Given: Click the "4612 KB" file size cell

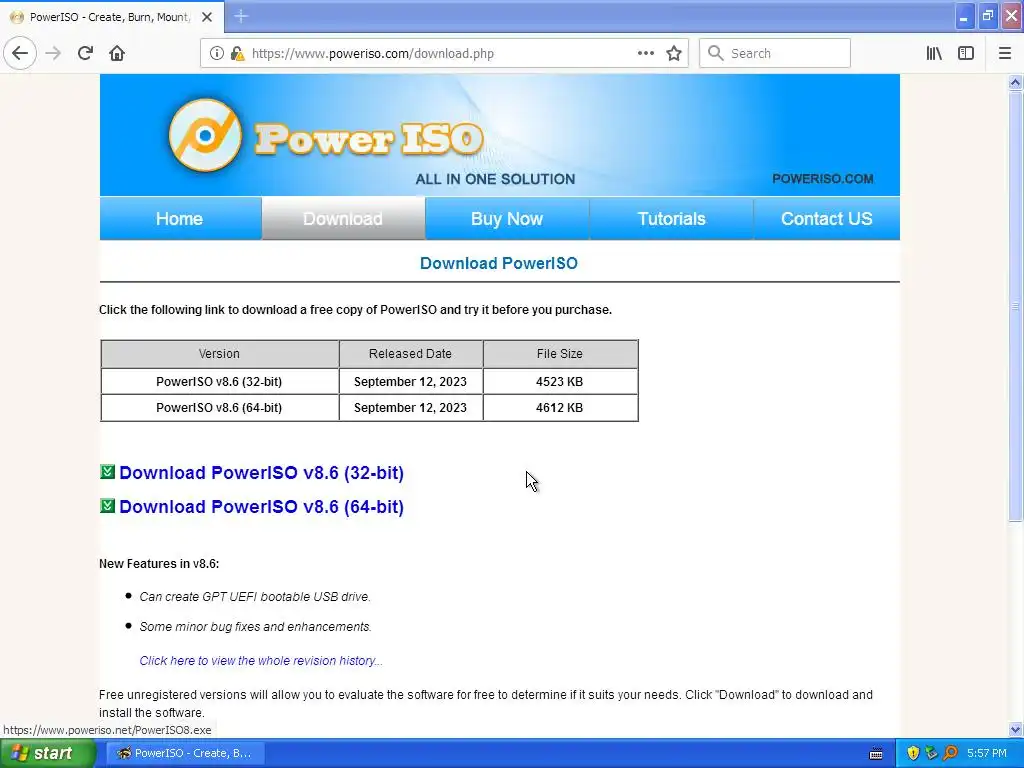Looking at the screenshot, I should coord(560,408).
